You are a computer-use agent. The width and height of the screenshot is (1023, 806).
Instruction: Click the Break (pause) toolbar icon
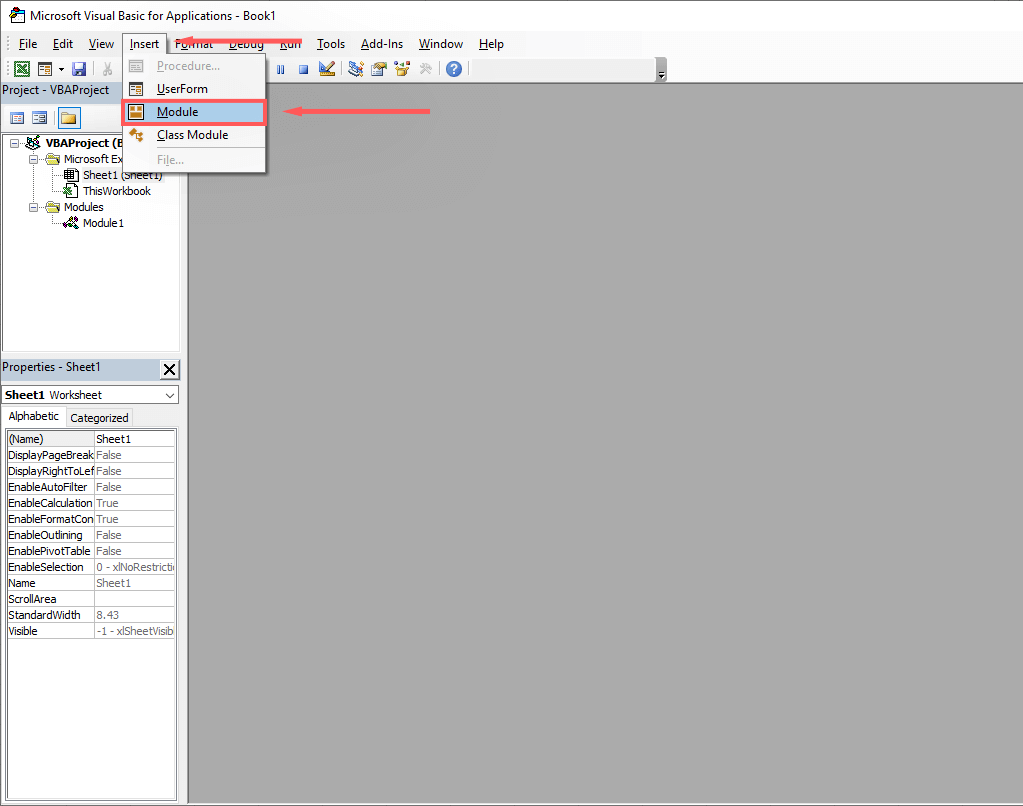point(281,69)
